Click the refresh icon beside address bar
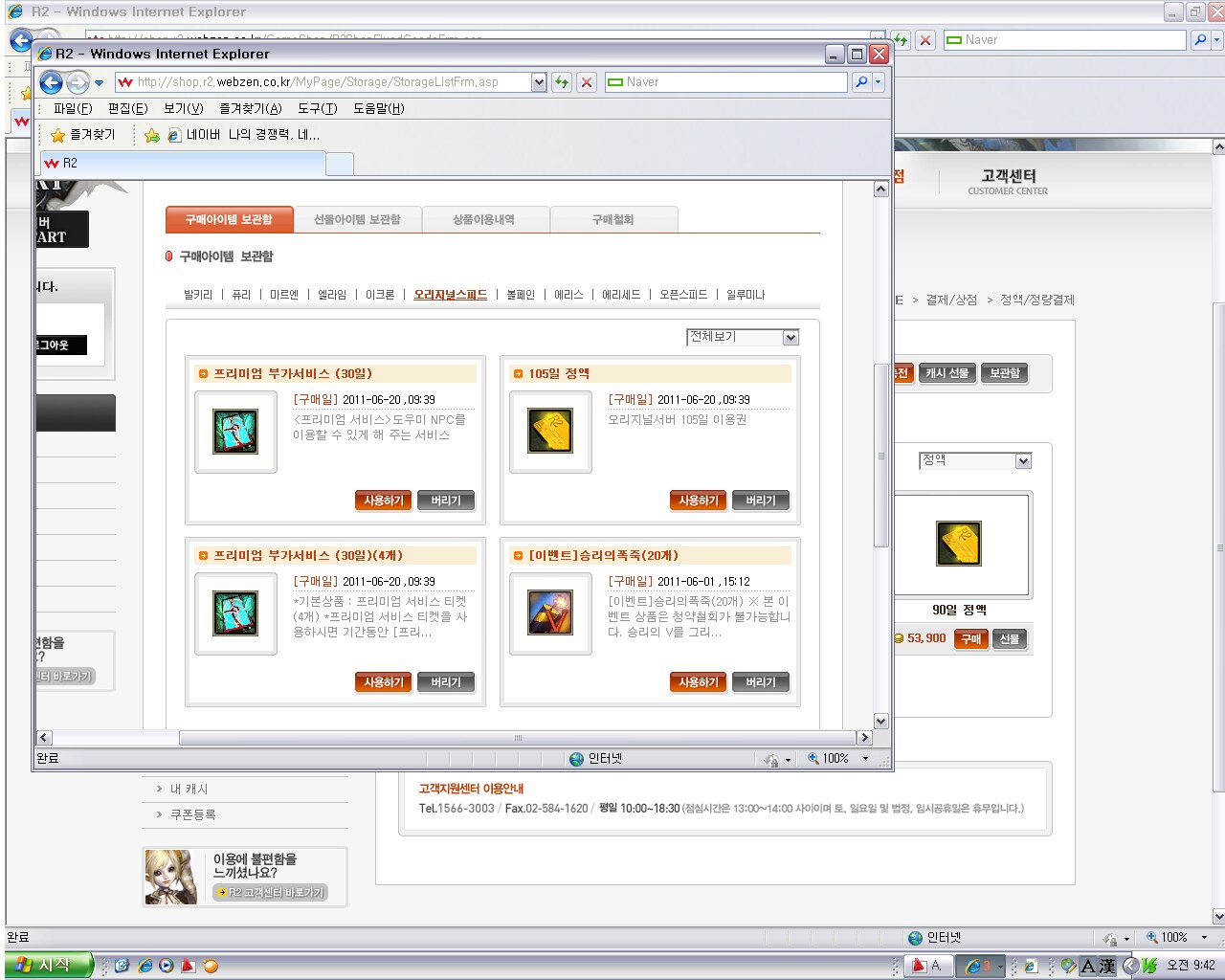The width and height of the screenshot is (1225, 980). click(x=562, y=82)
